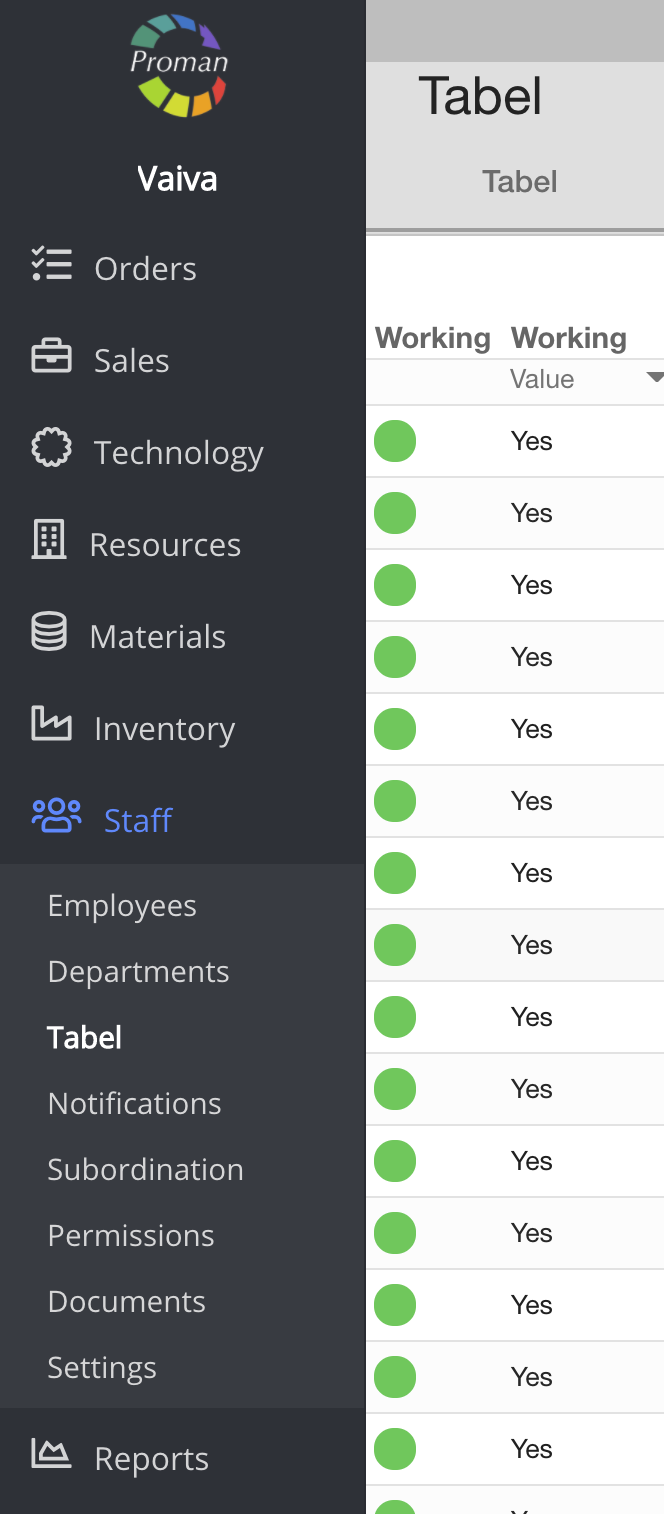This screenshot has width=664, height=1514.
Task: Collapse the Staff menu section
Action: click(138, 820)
